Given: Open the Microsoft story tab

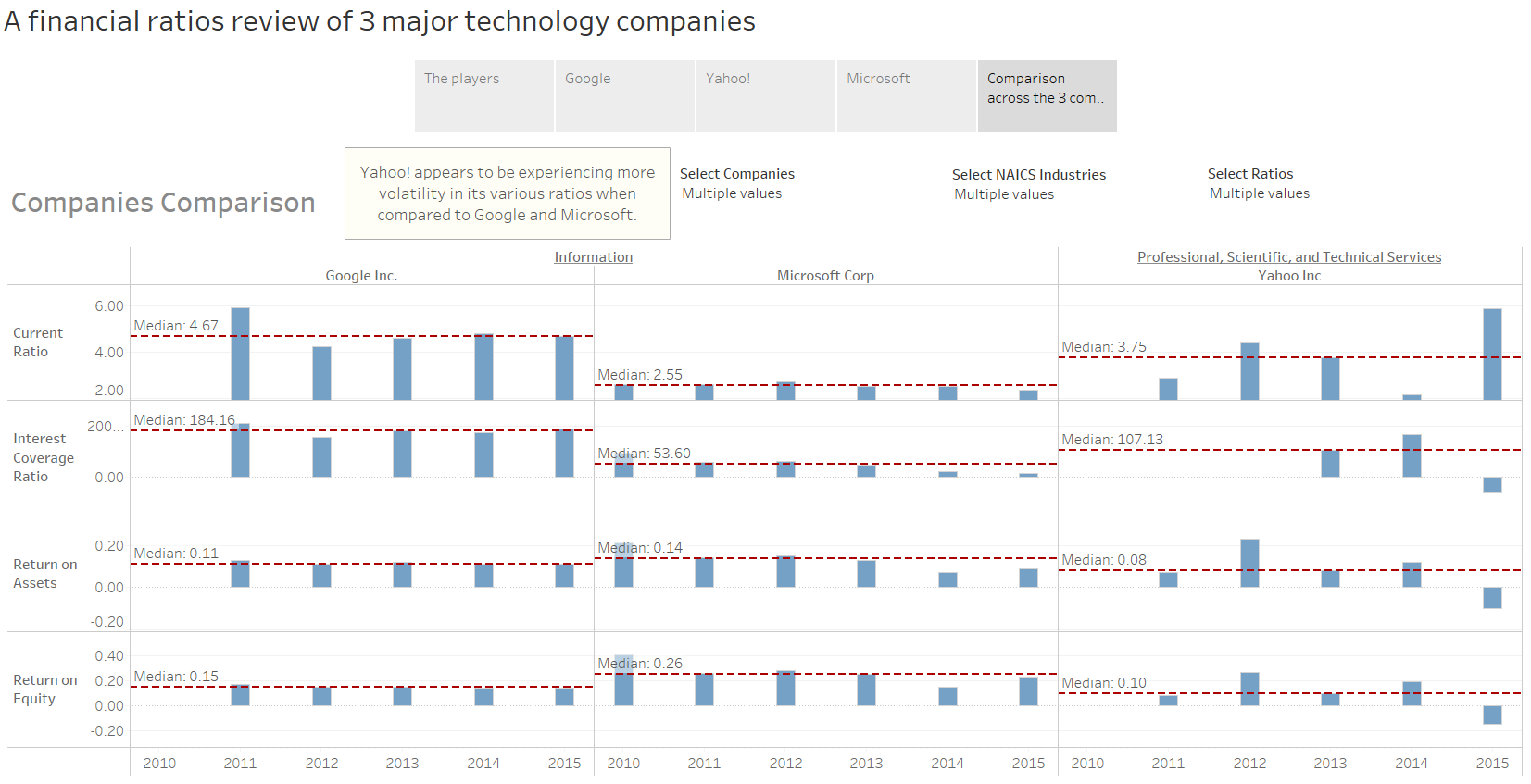Looking at the screenshot, I should pyautogui.click(x=906, y=96).
